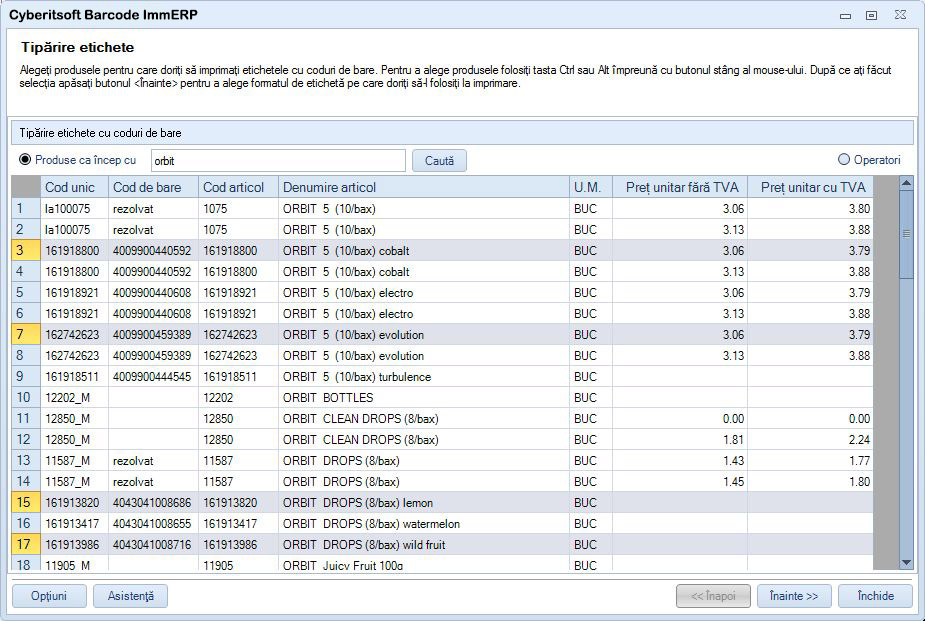This screenshot has width=925, height=621.
Task: Click the grid select-all corner cell
Action: (x=26, y=187)
